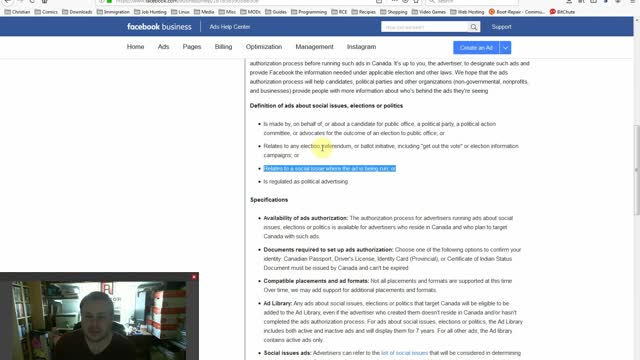The width and height of the screenshot is (640, 360).
Task: Click the 'Is made by, on behalf of' bullet
Action: click(x=380, y=128)
